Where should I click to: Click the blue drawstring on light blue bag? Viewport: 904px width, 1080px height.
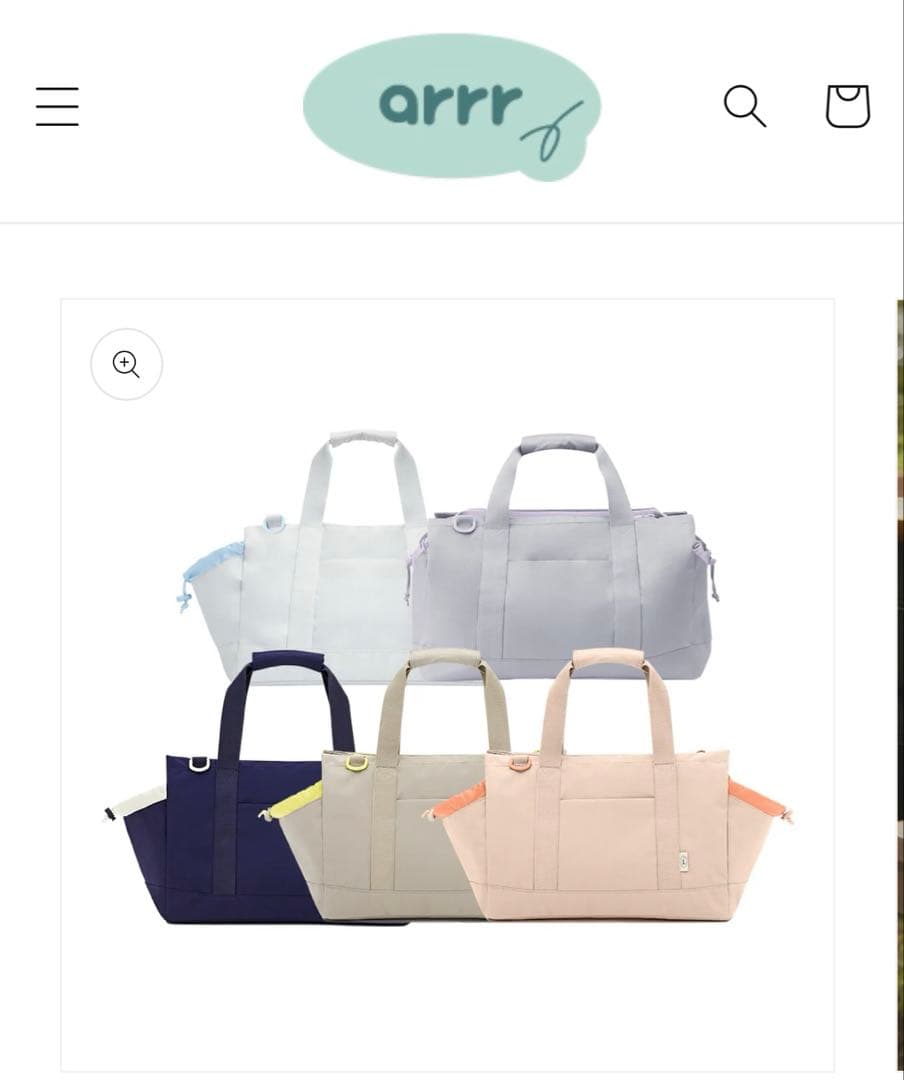[x=207, y=568]
